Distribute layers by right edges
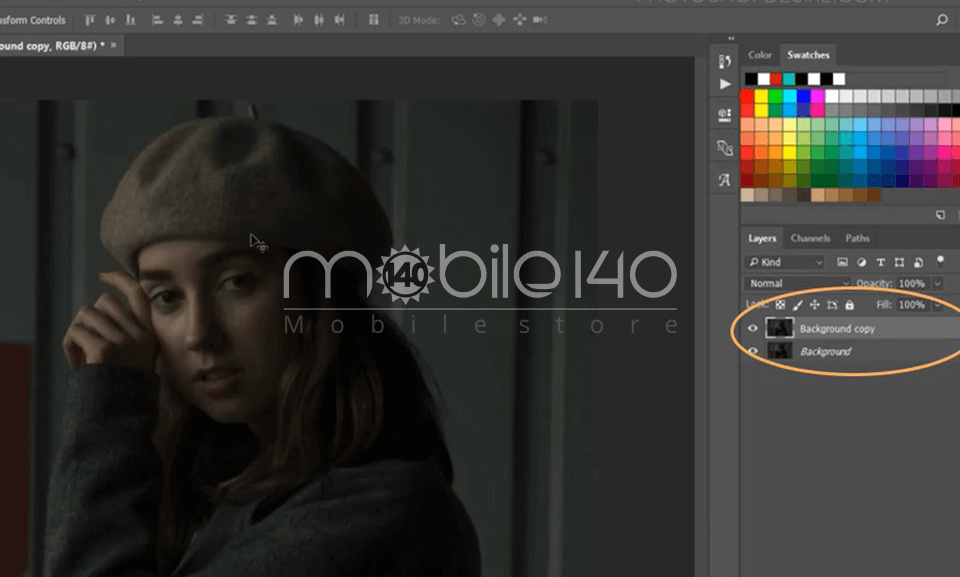Viewport: 960px width, 577px height. (x=339, y=20)
